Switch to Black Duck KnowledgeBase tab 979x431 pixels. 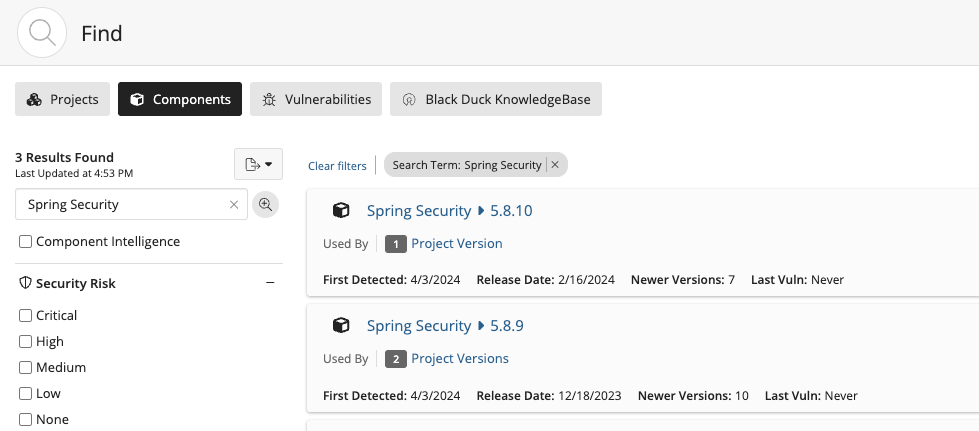[x=496, y=99]
